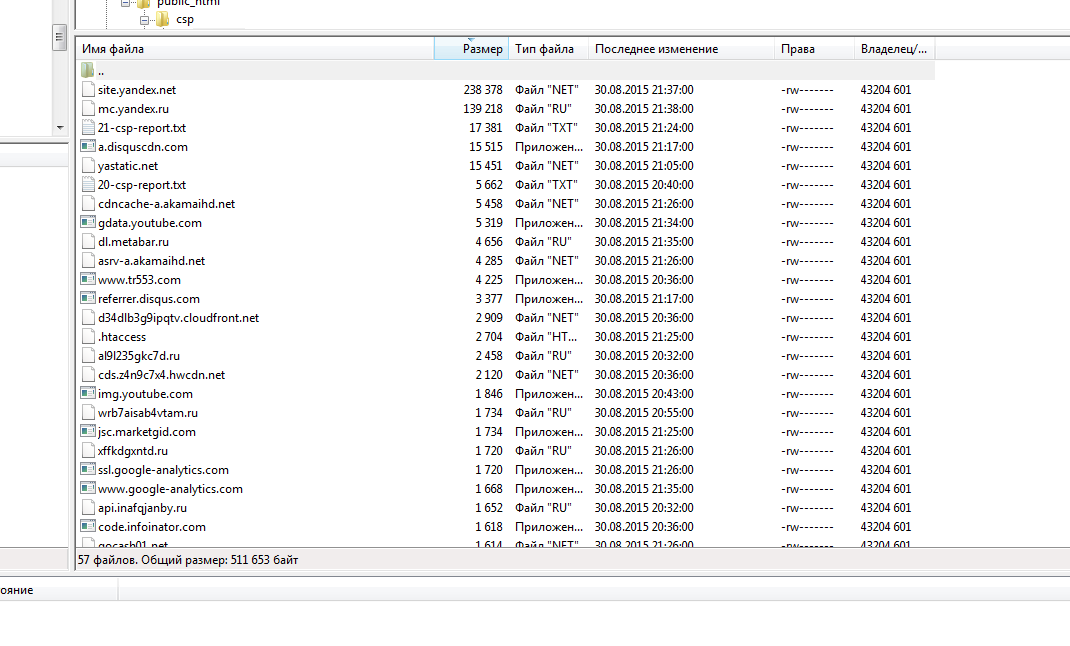Viewport: 1070px width, 646px height.
Task: Click the 21-csp-report.txt text file icon
Action: (87, 128)
